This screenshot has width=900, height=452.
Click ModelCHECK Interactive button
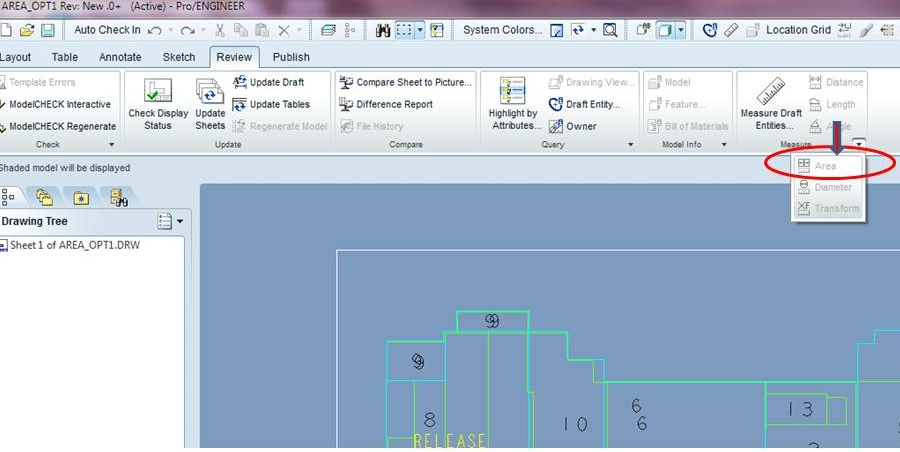pyautogui.click(x=55, y=105)
